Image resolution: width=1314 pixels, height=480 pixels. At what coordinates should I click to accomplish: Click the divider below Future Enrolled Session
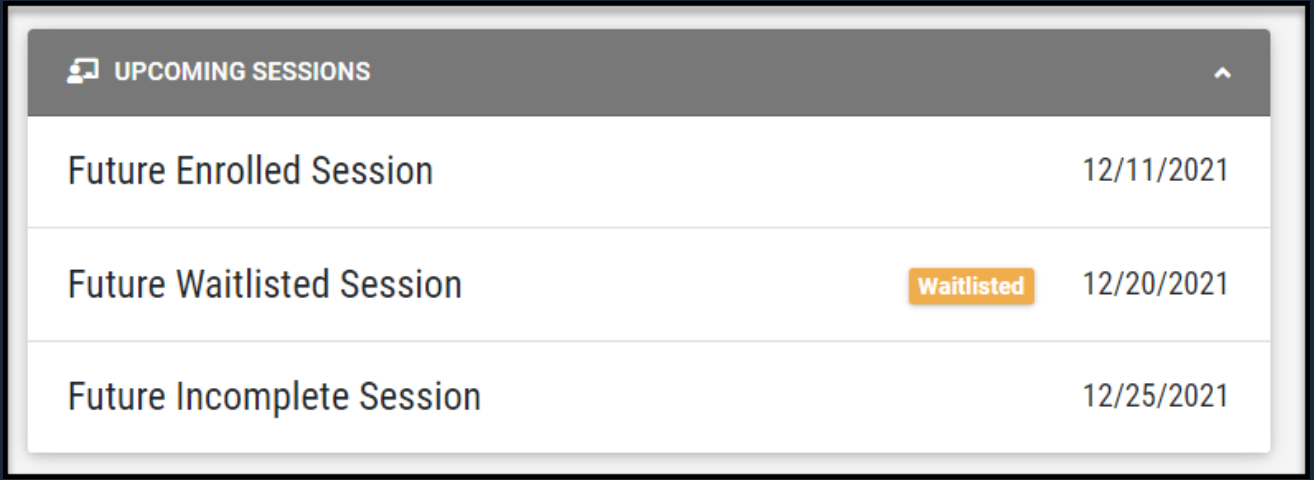[648, 228]
